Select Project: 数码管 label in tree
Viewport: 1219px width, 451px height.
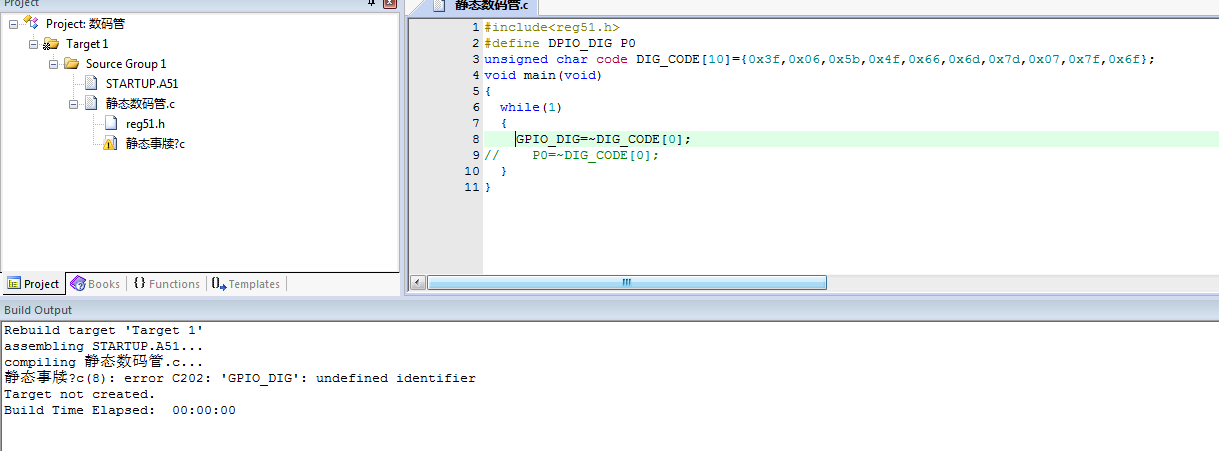tap(86, 23)
